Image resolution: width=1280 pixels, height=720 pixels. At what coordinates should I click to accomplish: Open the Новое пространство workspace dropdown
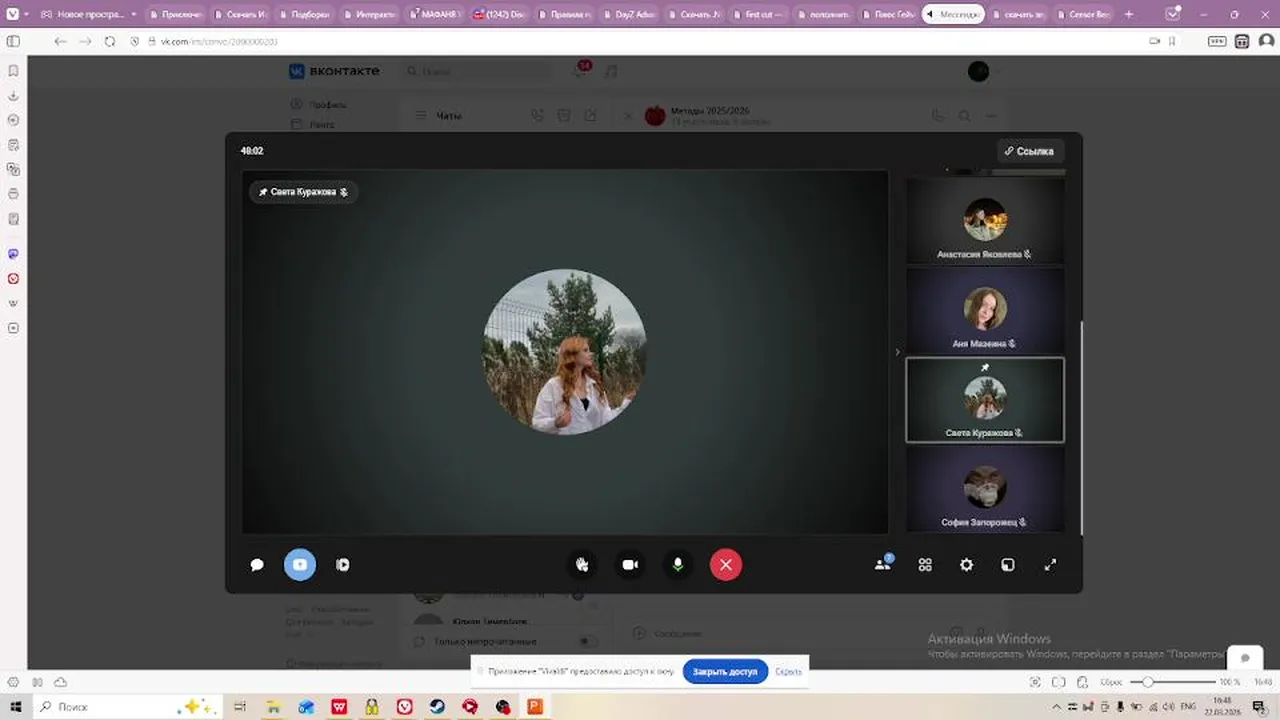(x=88, y=14)
